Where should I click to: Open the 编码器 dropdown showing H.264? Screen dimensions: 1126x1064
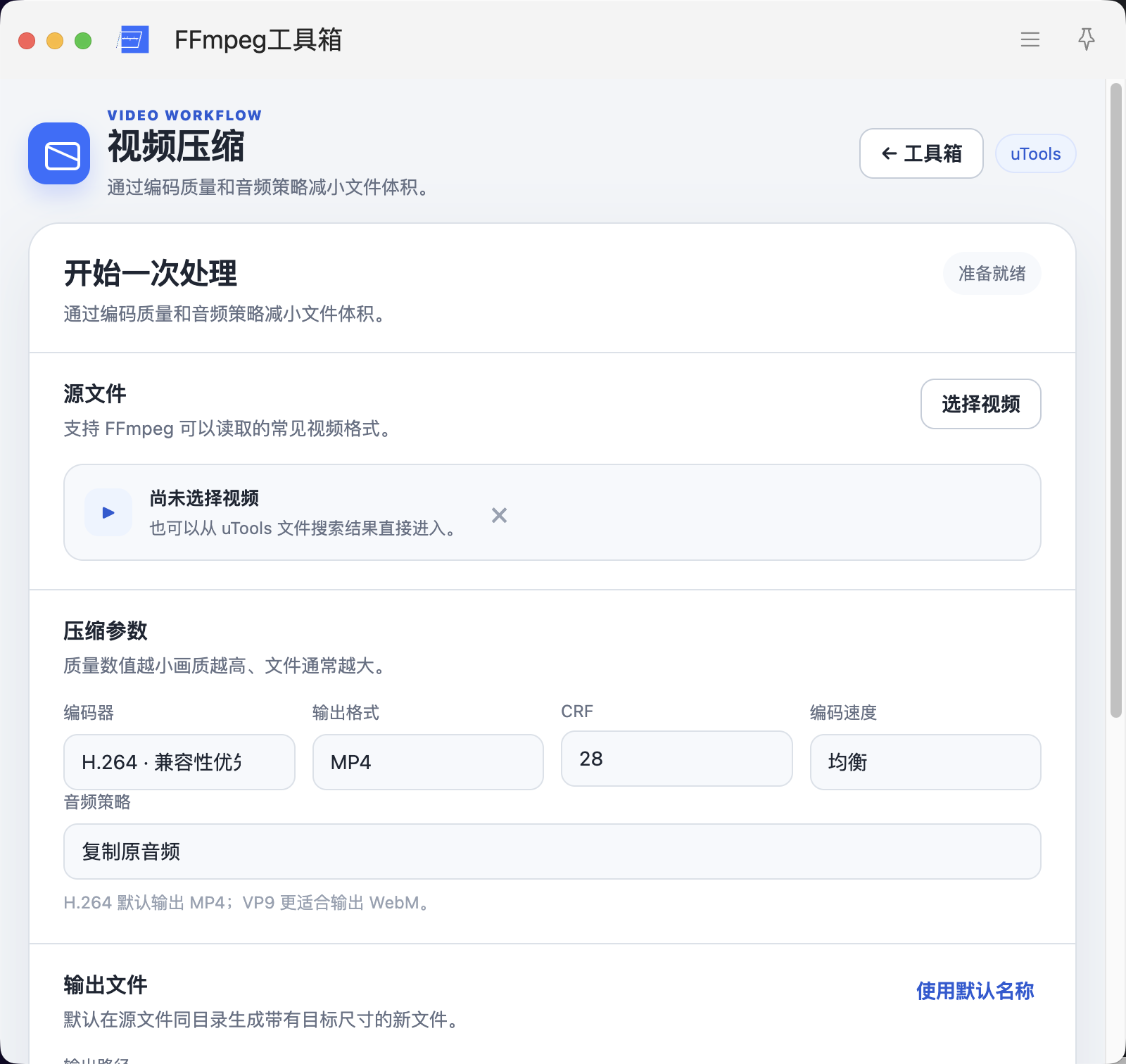click(179, 762)
